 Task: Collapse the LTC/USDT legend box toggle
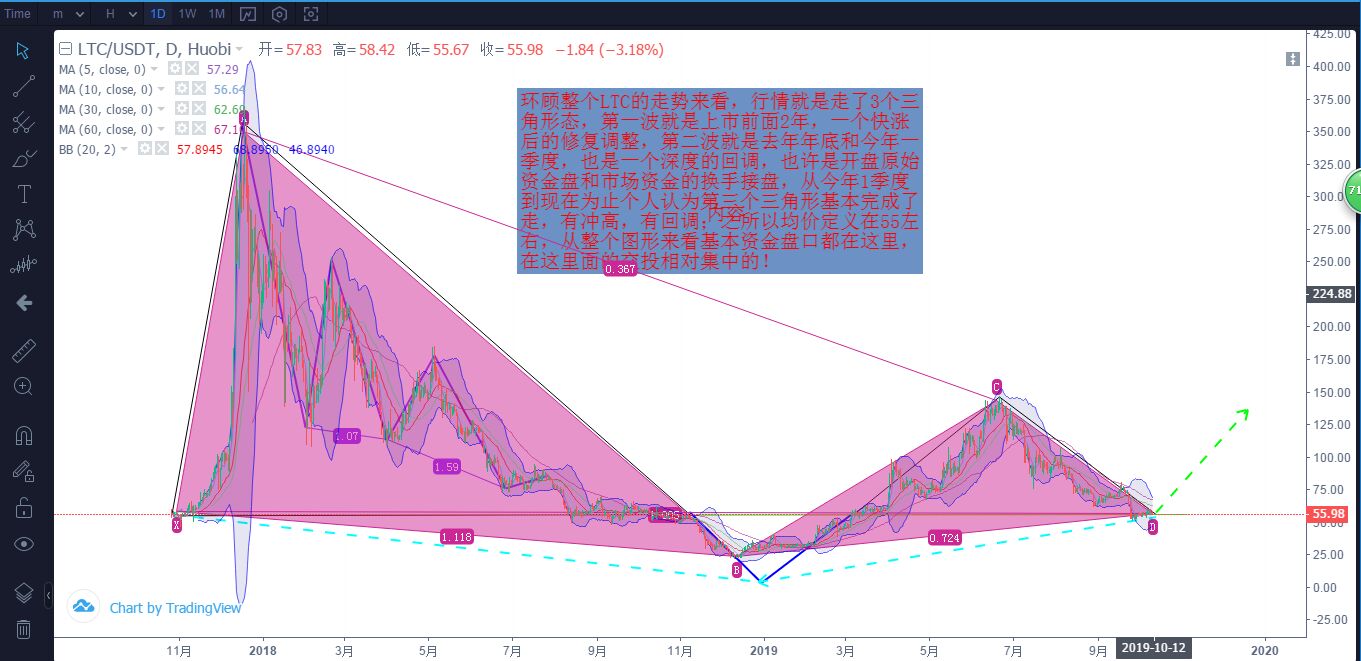(x=66, y=49)
